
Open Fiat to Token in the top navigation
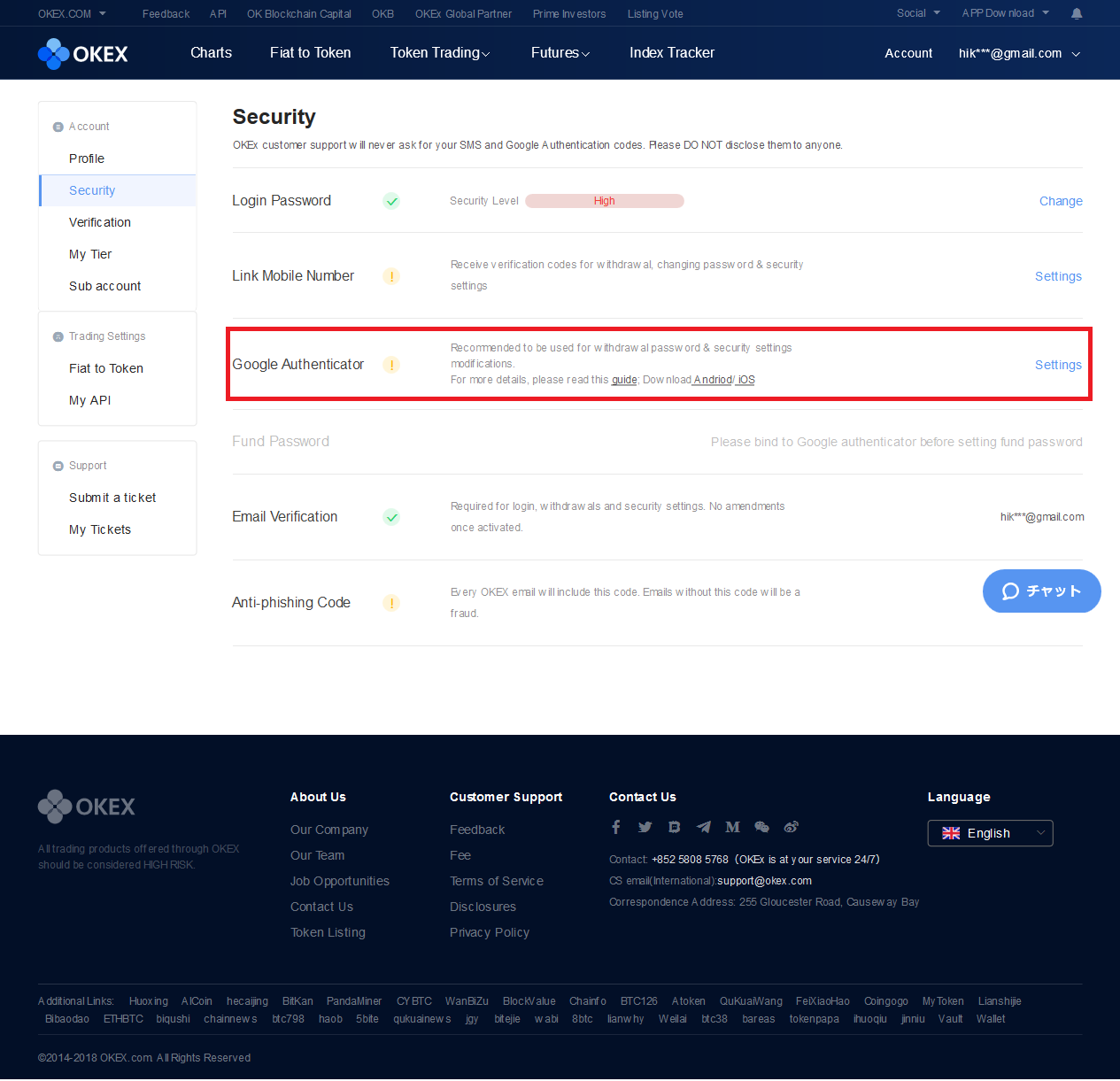coord(311,53)
